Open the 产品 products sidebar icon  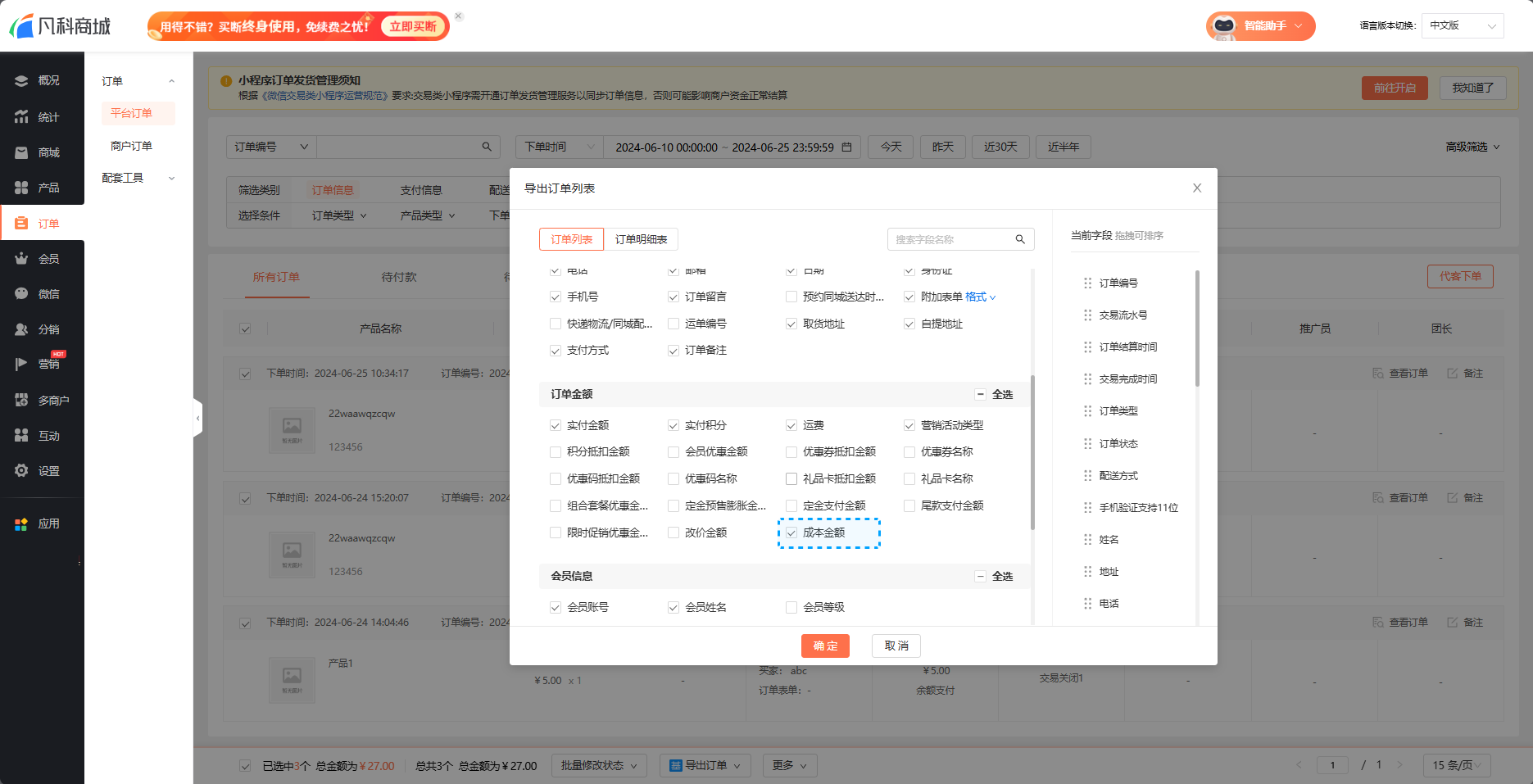21,188
